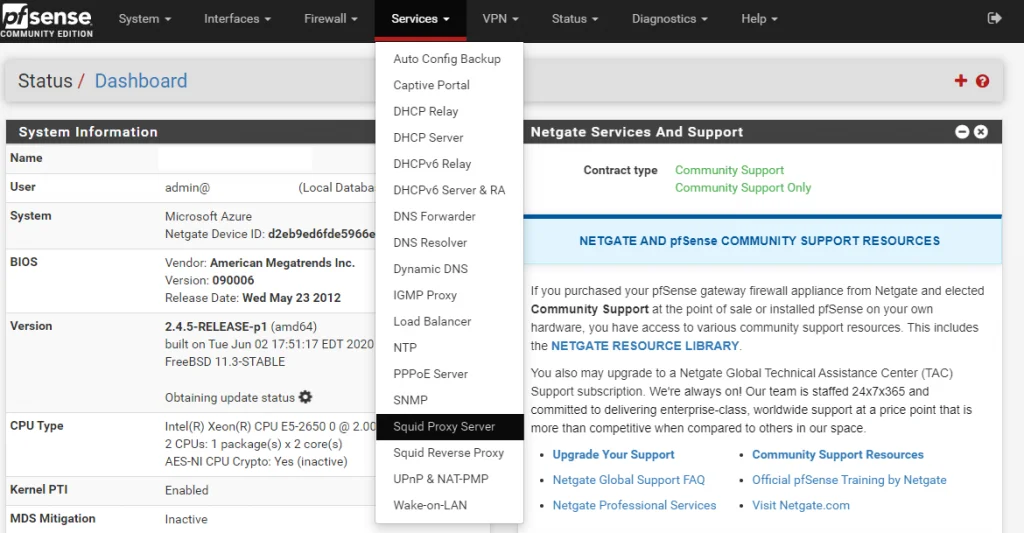Open Official pfSense Training by Netgate link
This screenshot has width=1024, height=533.
tap(849, 480)
